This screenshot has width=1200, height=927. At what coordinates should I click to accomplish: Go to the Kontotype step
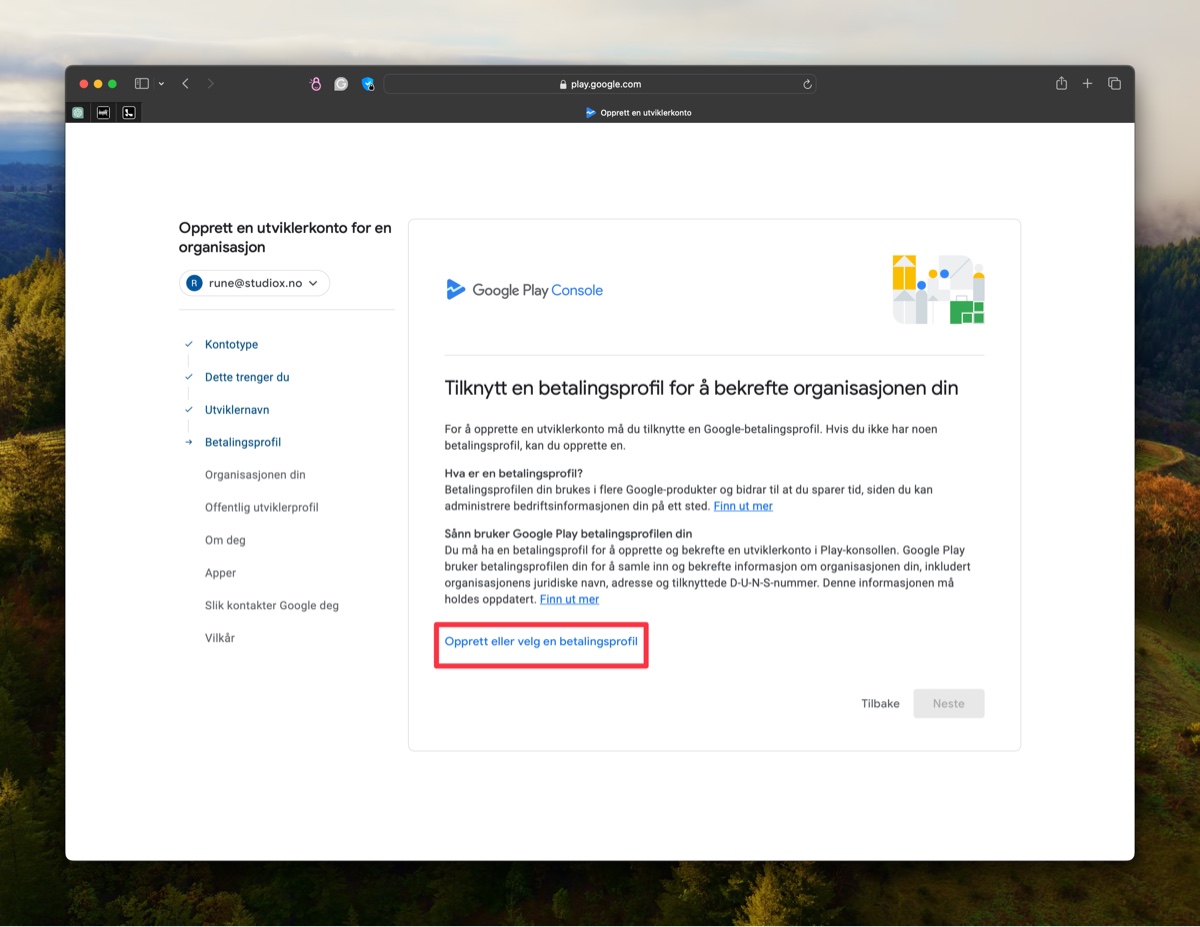pos(231,344)
